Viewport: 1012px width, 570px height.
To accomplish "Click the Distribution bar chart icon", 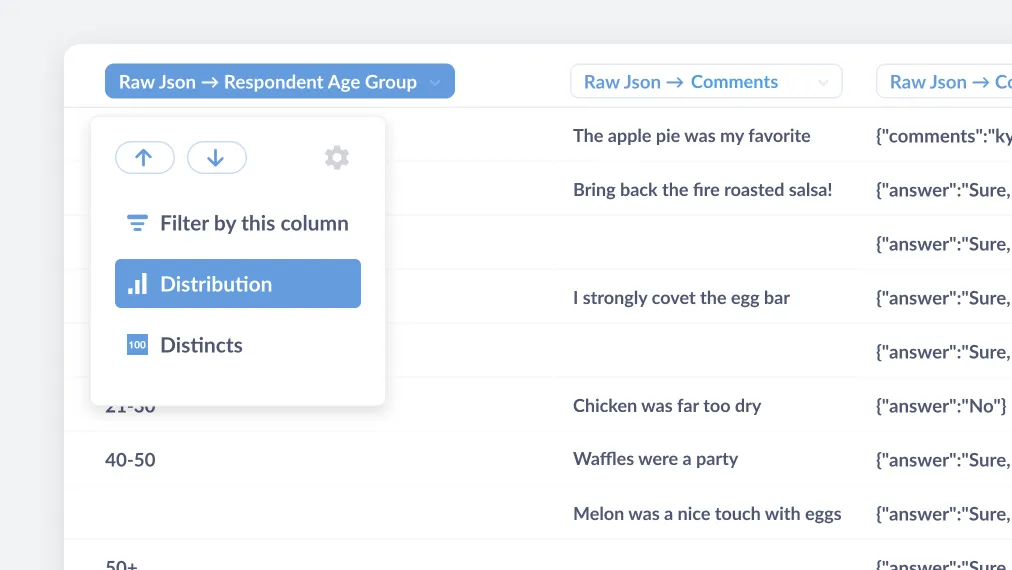I will point(137,284).
